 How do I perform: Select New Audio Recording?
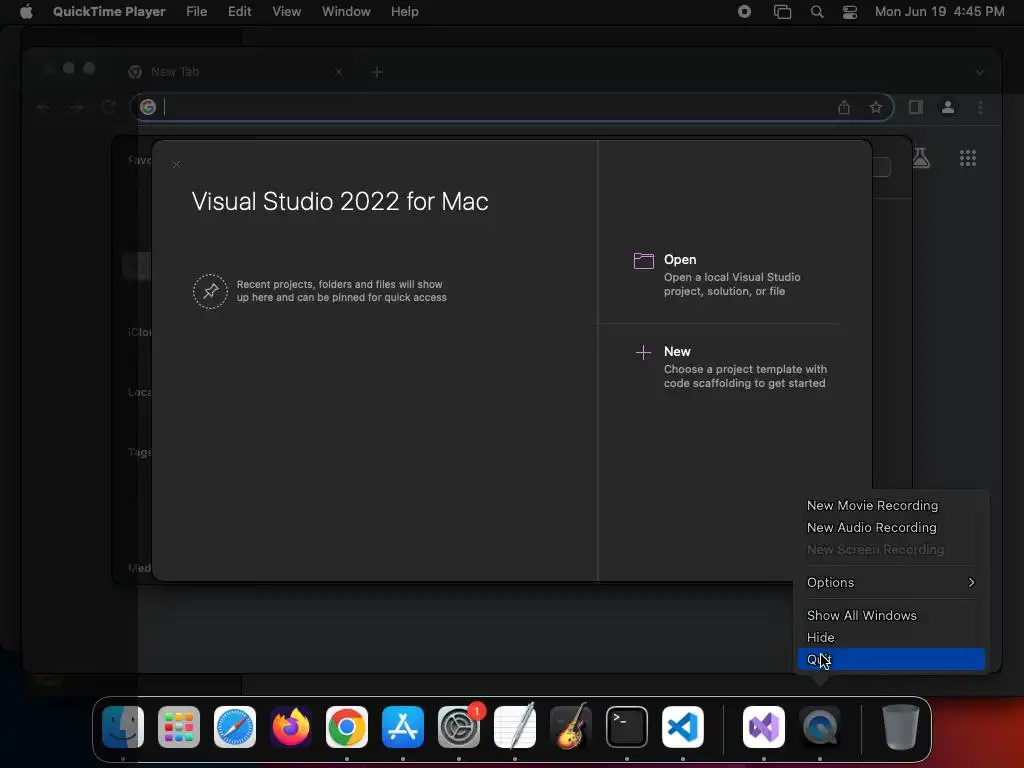click(891, 528)
